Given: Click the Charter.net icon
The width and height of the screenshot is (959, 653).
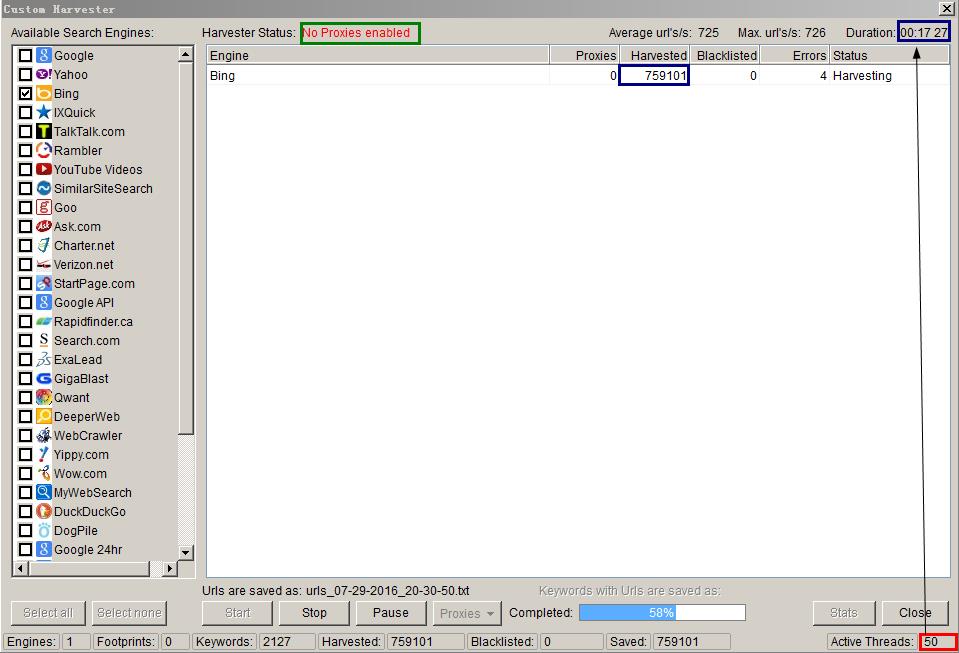Looking at the screenshot, I should tap(43, 245).
